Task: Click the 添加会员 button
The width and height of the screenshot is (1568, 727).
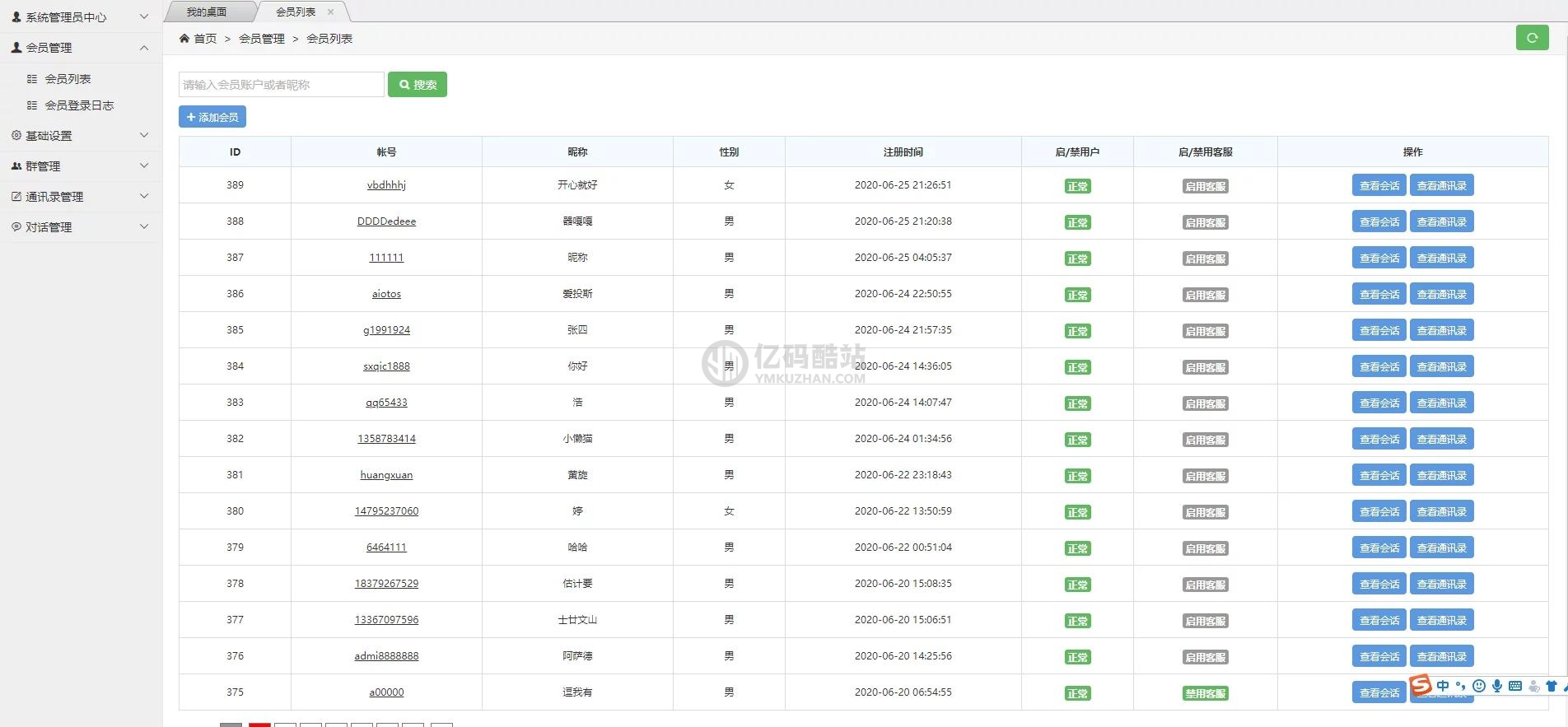Action: point(212,117)
